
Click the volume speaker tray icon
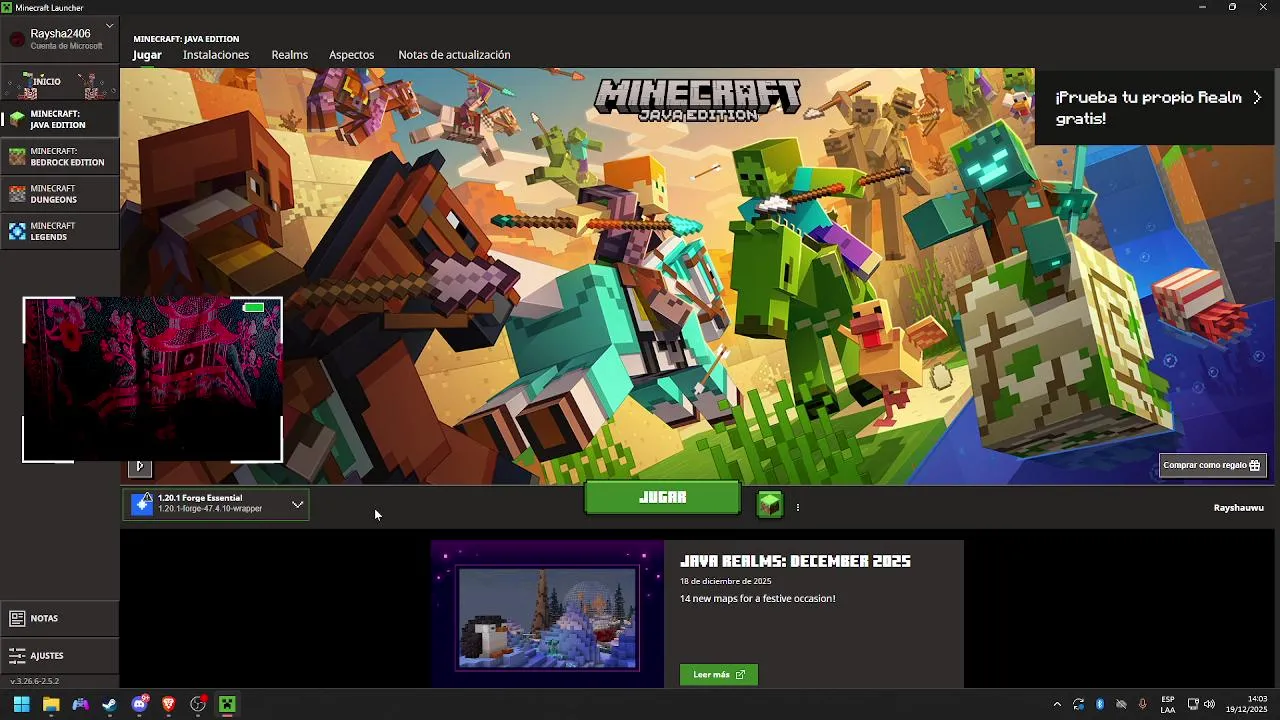(x=1209, y=704)
